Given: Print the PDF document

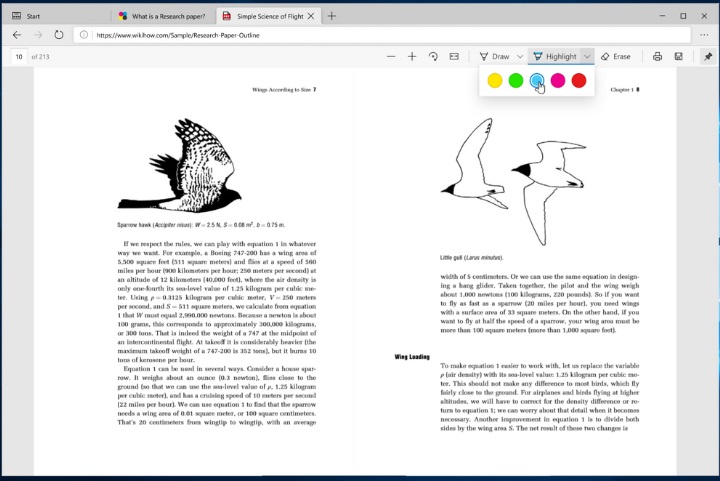Looking at the screenshot, I should point(657,56).
